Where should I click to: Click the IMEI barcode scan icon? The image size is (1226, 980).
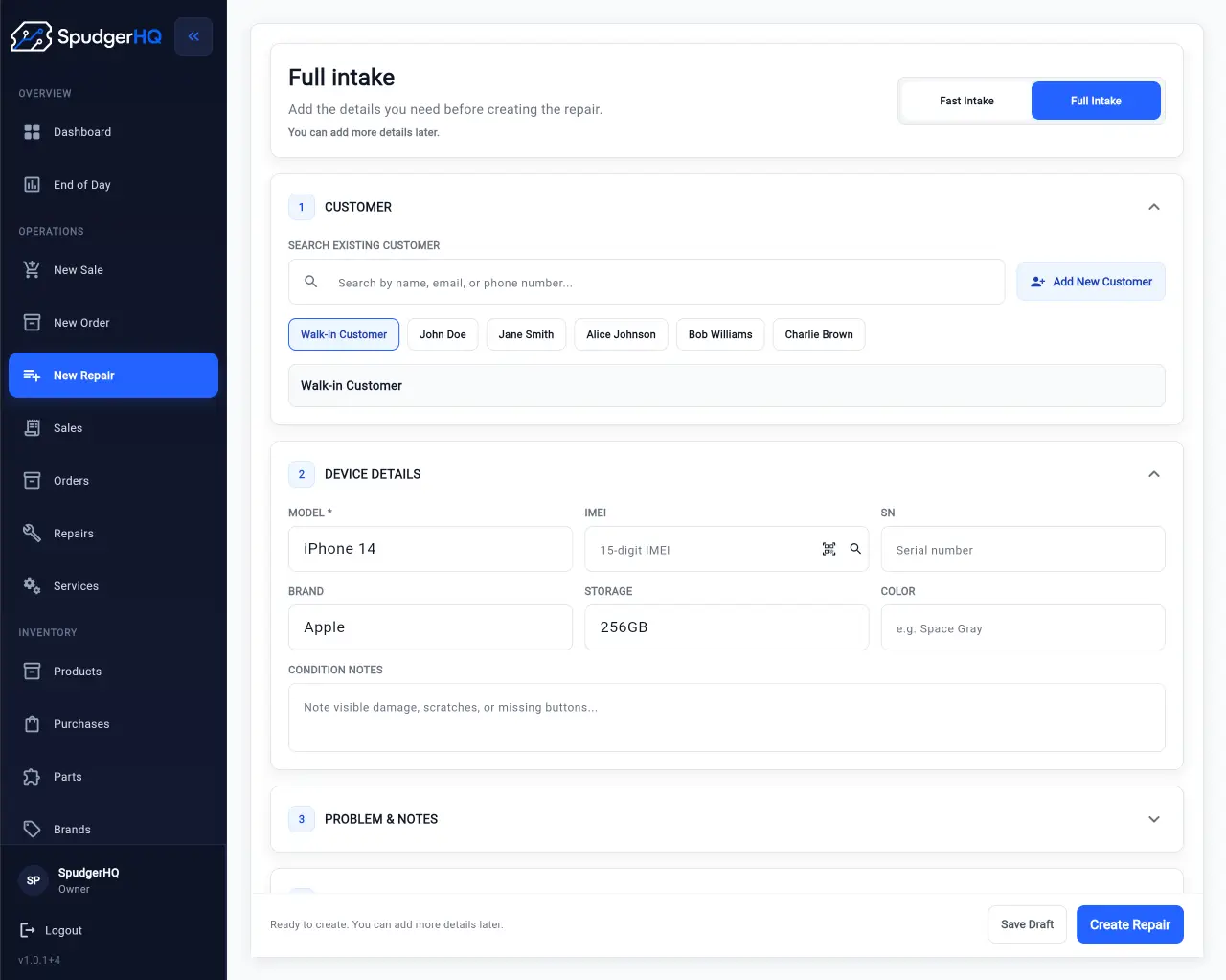(x=829, y=549)
